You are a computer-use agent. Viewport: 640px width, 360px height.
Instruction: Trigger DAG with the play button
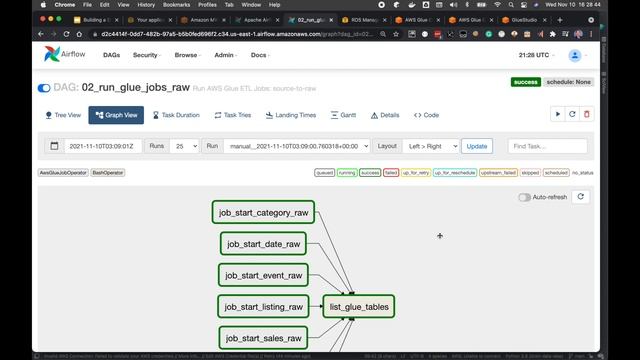click(558, 114)
